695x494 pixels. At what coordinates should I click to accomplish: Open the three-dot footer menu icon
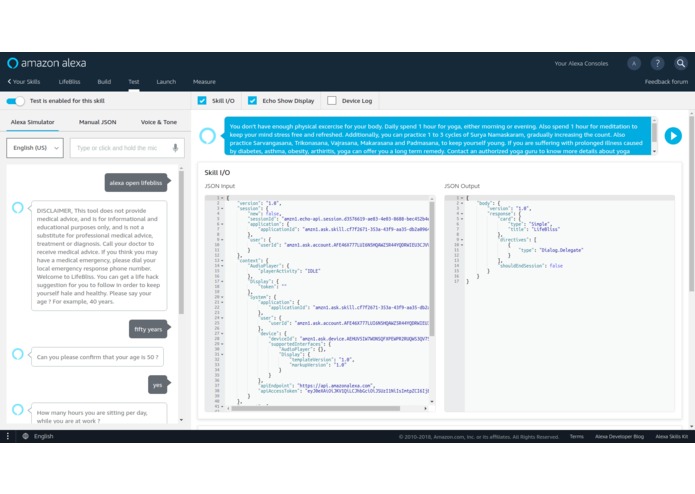8,436
